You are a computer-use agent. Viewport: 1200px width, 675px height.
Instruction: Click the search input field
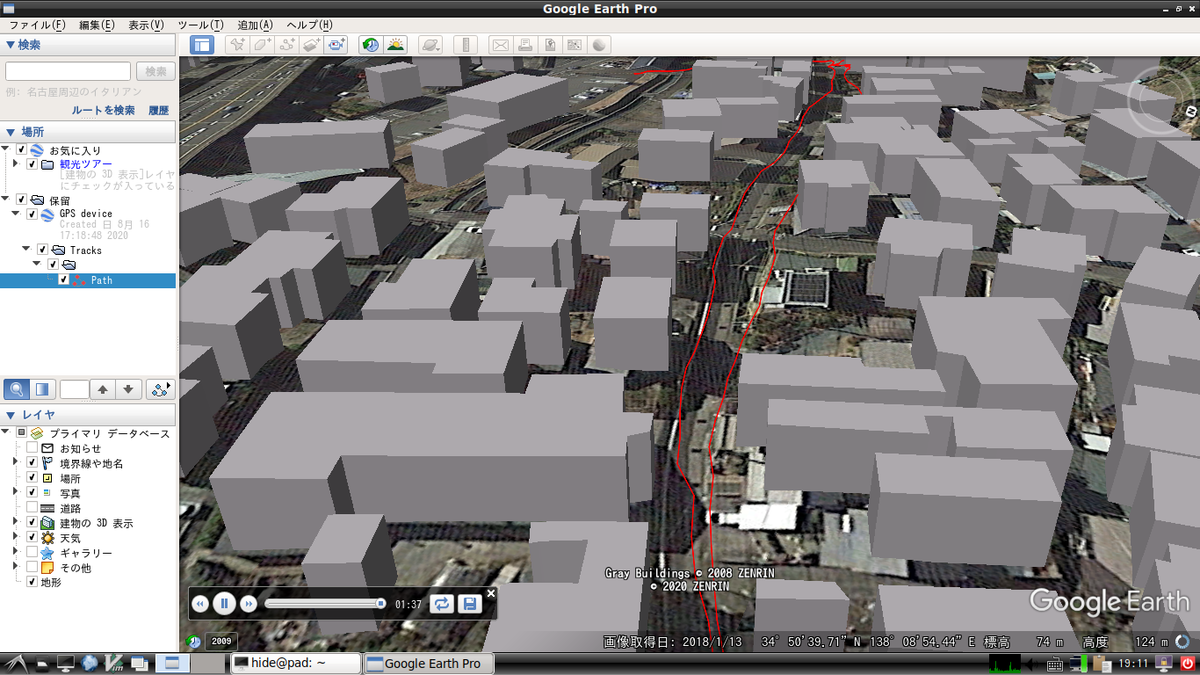(68, 71)
